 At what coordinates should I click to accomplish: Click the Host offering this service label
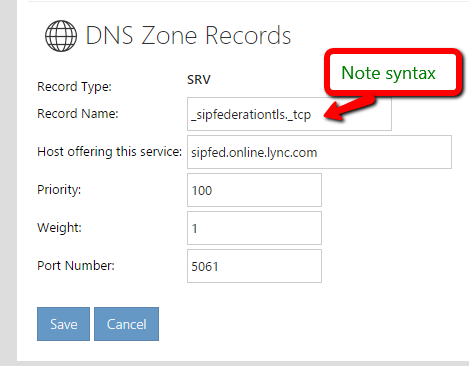point(109,152)
